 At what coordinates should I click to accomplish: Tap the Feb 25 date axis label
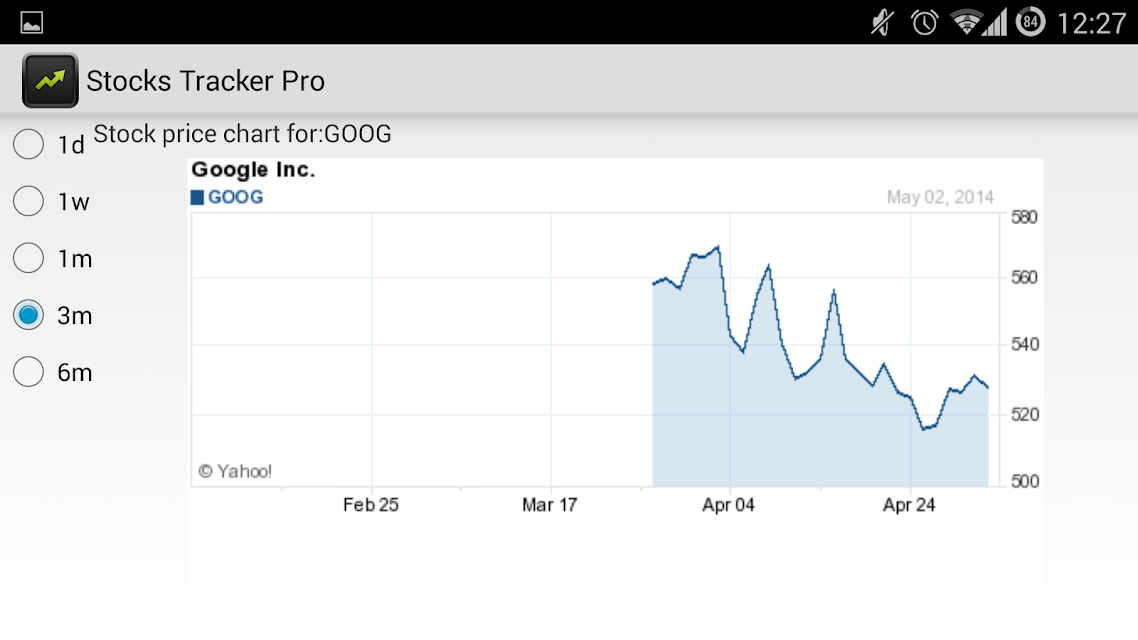coord(371,505)
